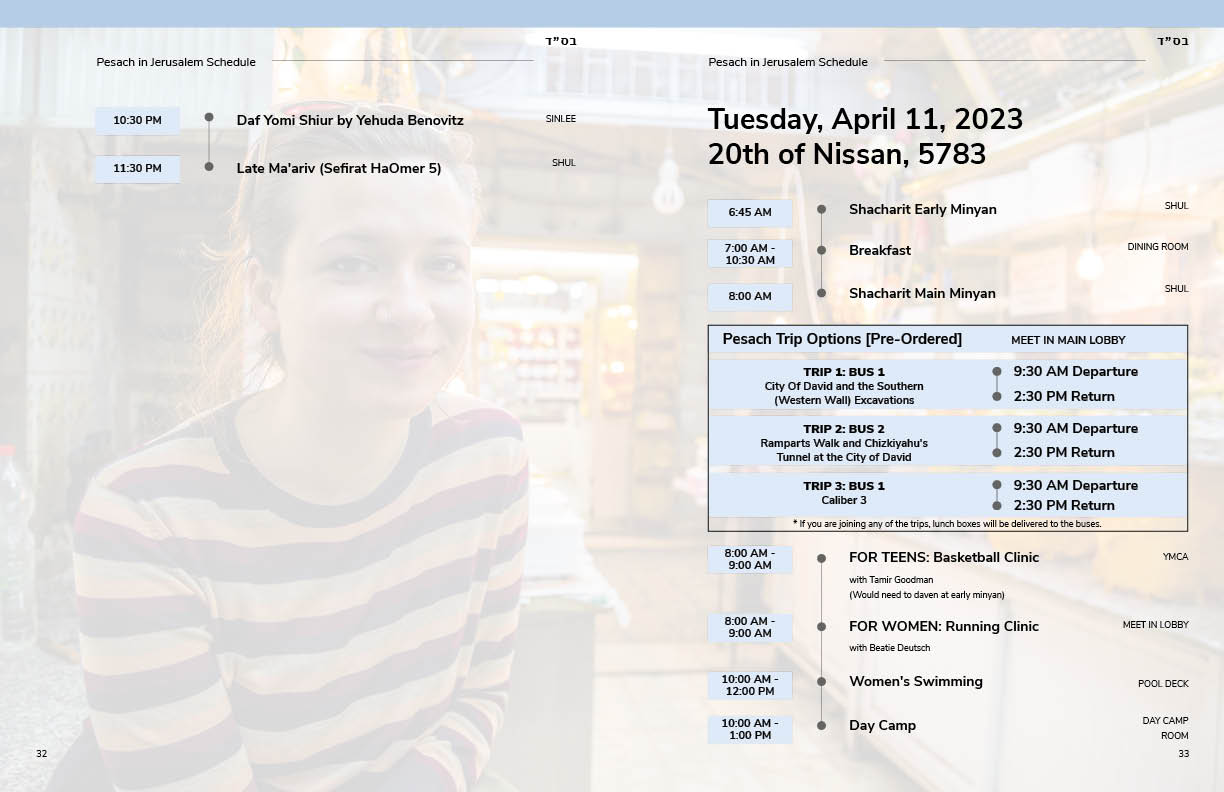Viewport: 1224px width, 792px height.
Task: Select "Shacharit Early Minyan" entry
Action: (x=923, y=209)
